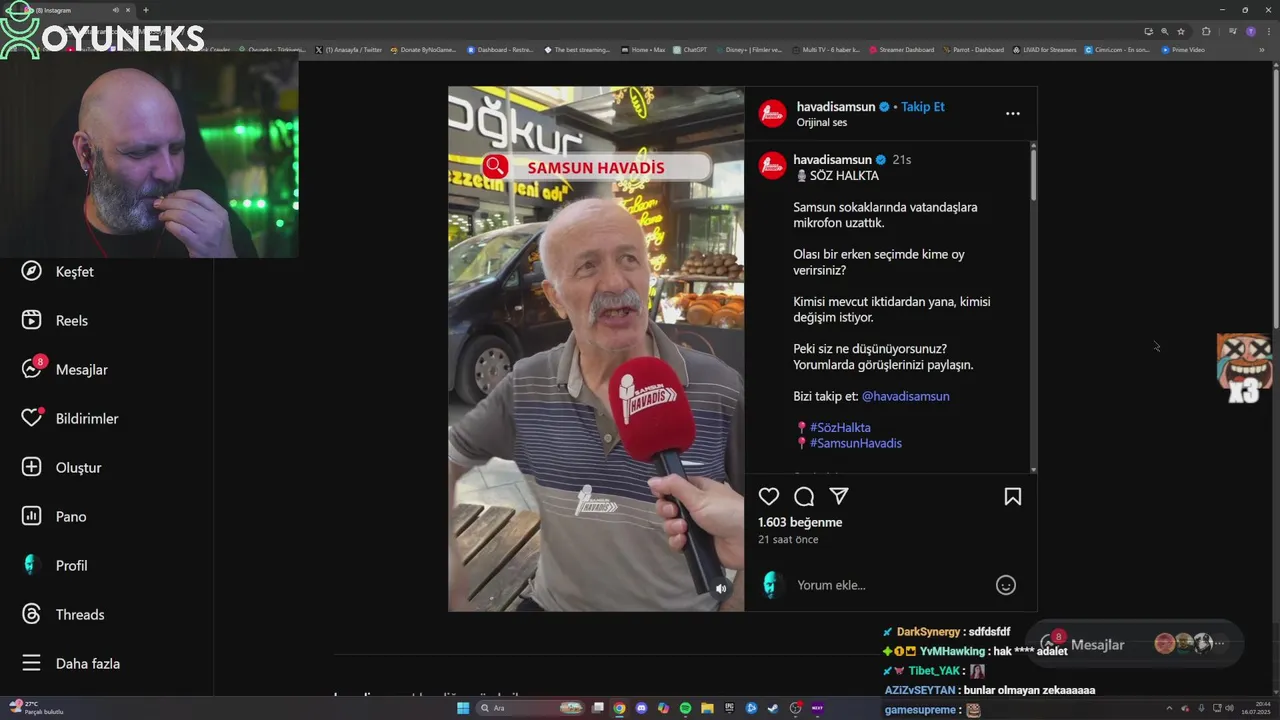Click the video of the interviewed man
Screen dimensions: 1280x720
tap(596, 348)
